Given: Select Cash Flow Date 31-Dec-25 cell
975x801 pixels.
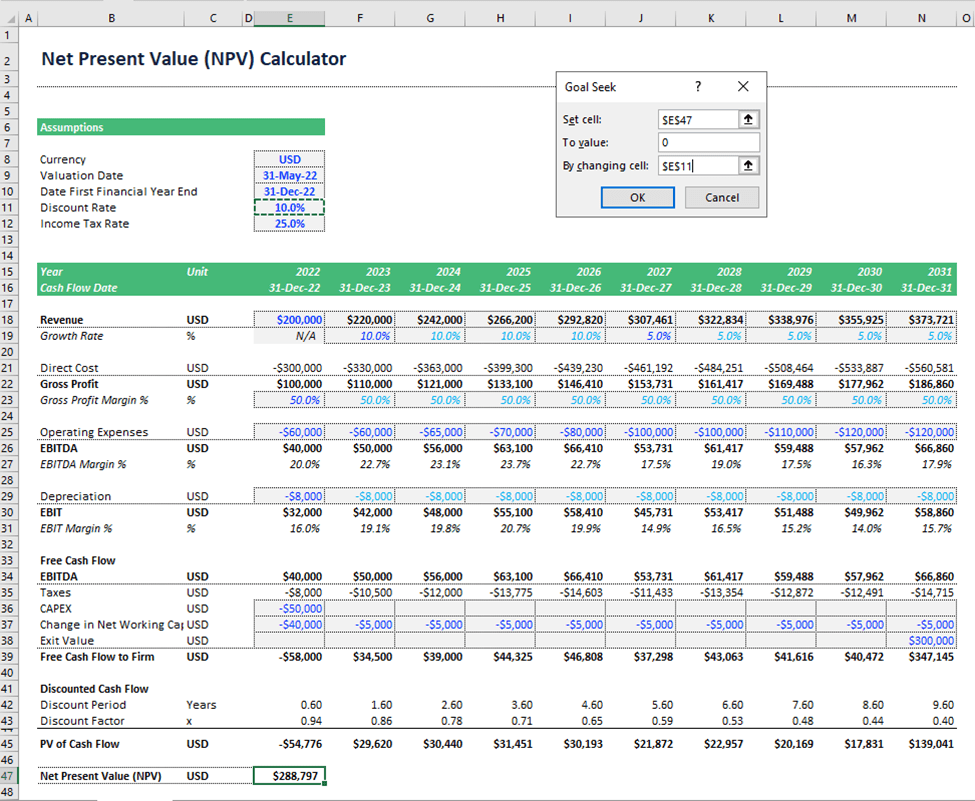Looking at the screenshot, I should 500,288.
